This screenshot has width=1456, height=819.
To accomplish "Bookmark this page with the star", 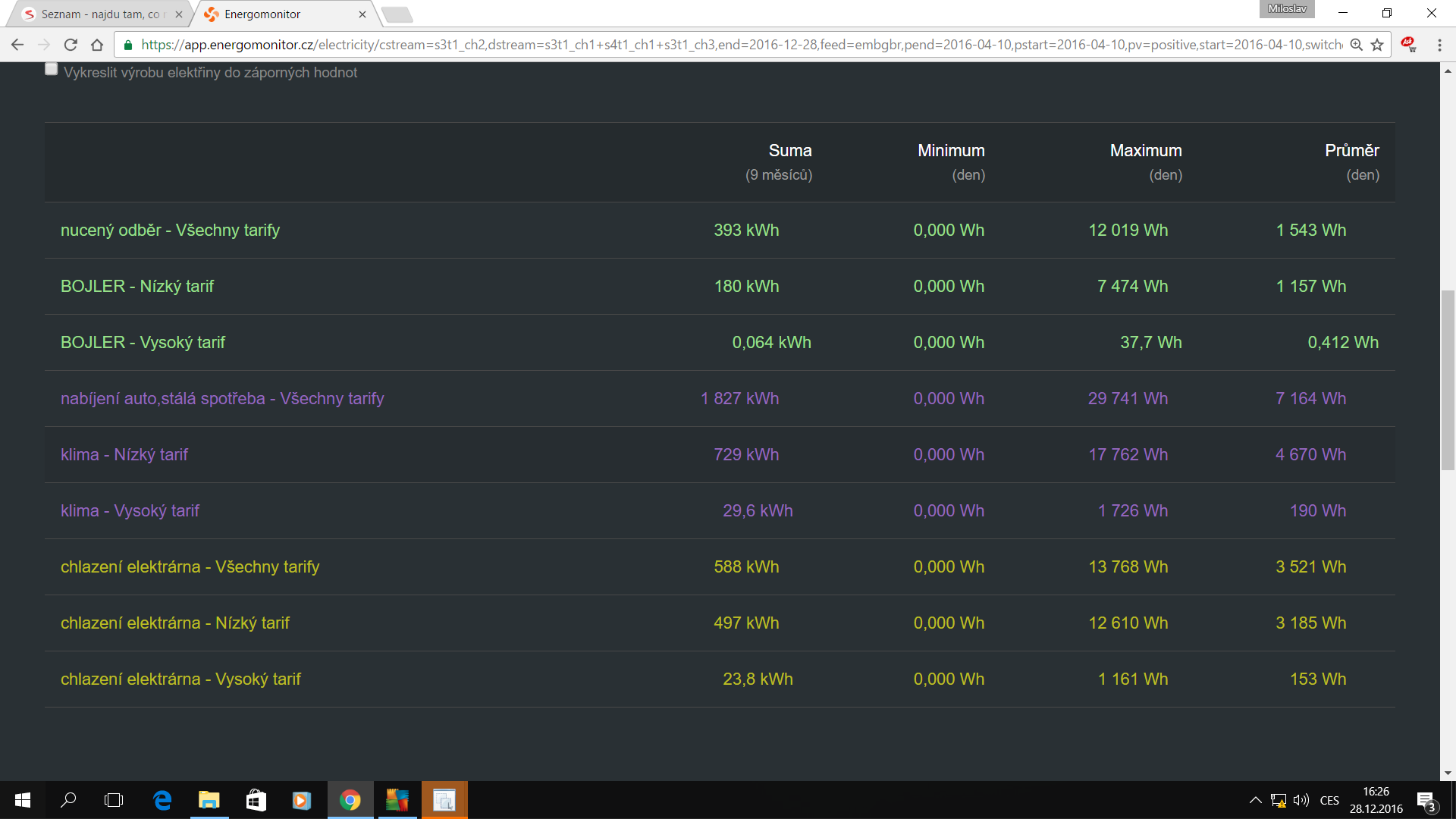I will pos(1377,45).
